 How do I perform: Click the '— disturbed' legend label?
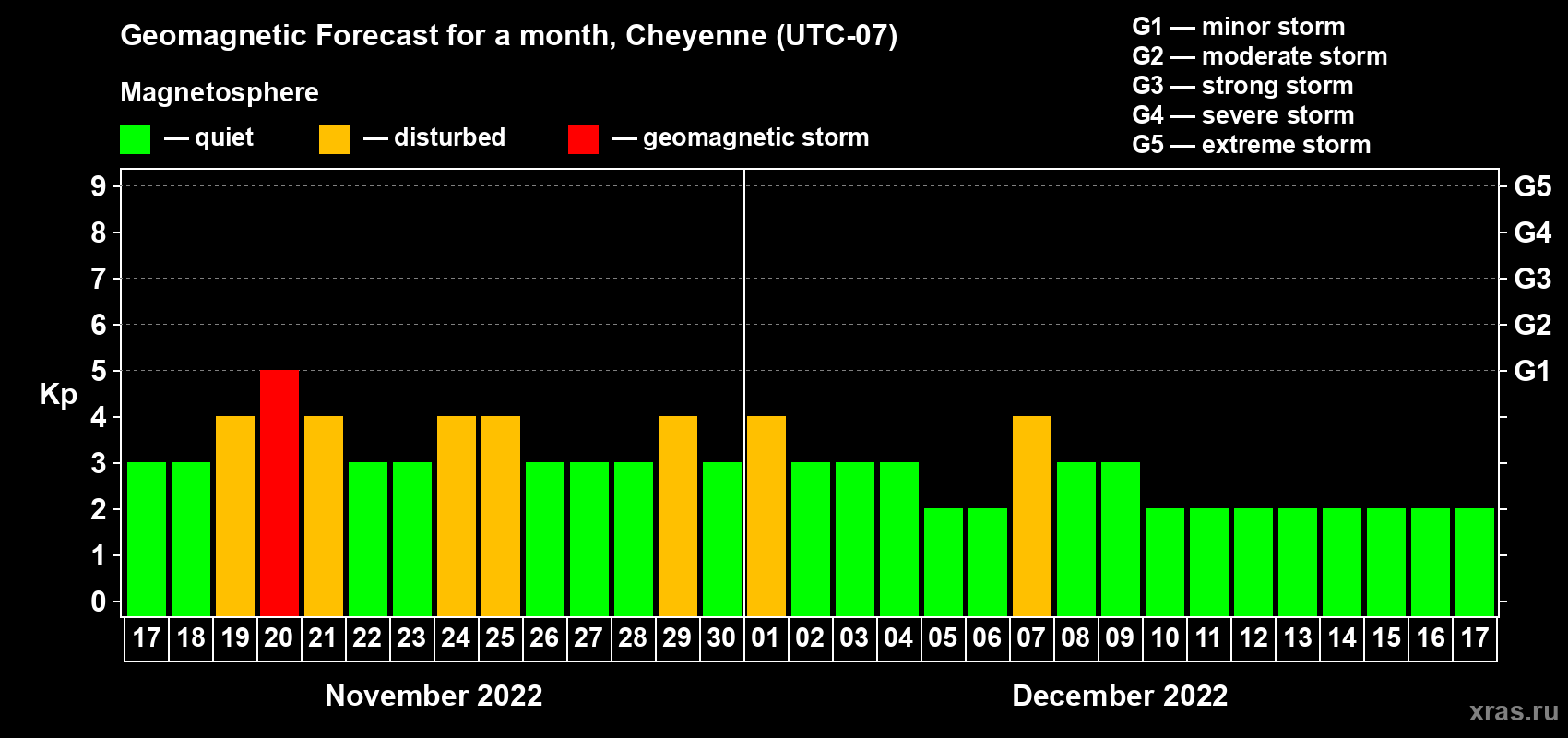tap(434, 137)
